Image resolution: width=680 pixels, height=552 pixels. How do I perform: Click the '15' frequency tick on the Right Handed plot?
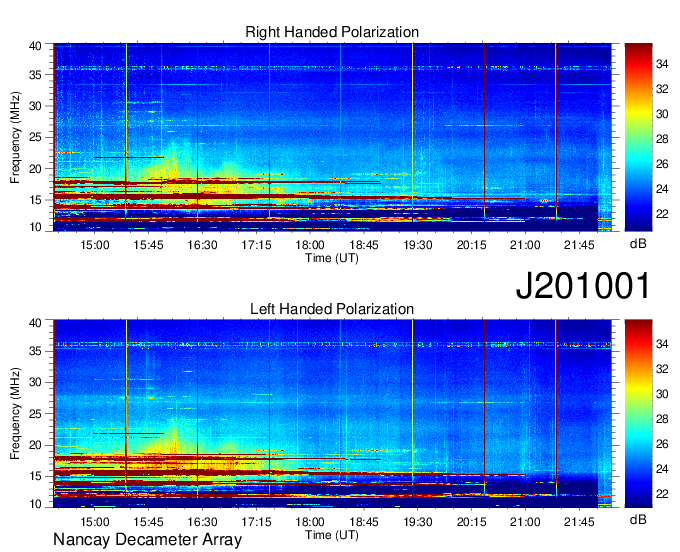coord(35,200)
